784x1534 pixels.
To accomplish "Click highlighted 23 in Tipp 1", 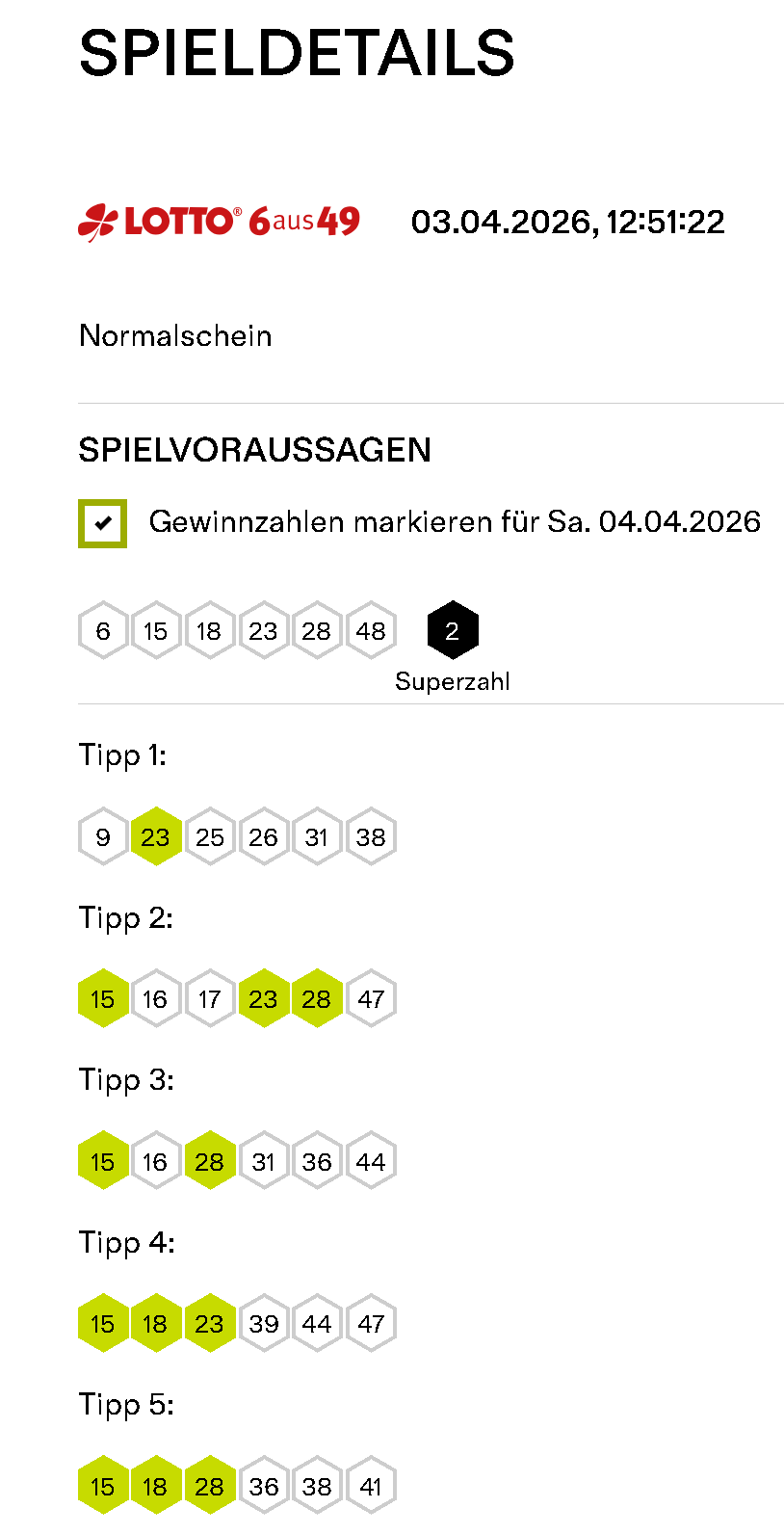I will (x=156, y=837).
